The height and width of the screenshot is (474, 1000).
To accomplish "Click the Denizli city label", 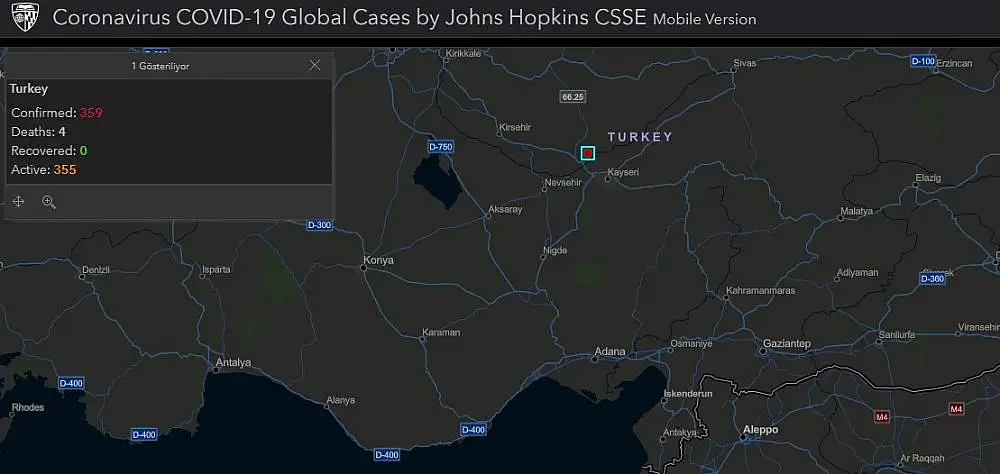I will (x=96, y=270).
